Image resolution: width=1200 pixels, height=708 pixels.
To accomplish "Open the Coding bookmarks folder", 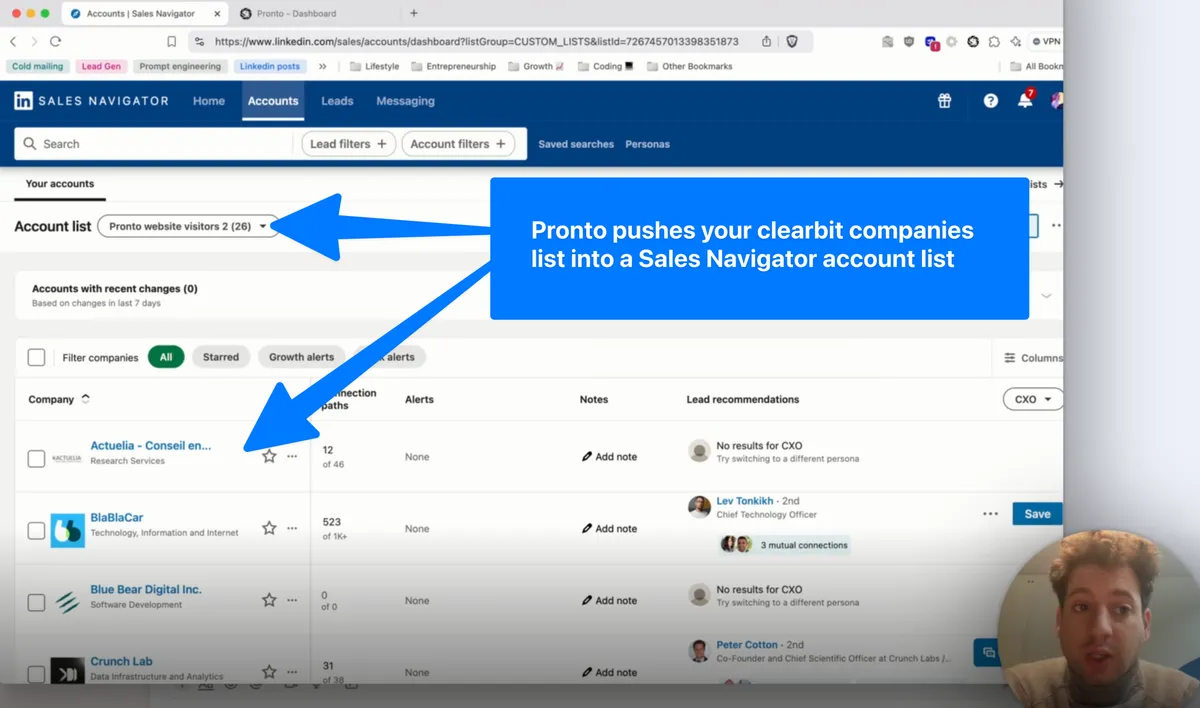I will (605, 67).
